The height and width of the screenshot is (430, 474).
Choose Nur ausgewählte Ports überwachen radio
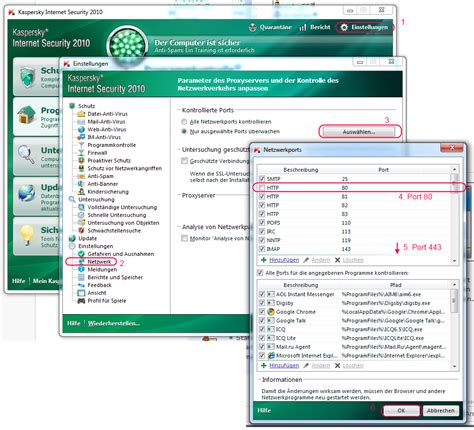[x=184, y=131]
